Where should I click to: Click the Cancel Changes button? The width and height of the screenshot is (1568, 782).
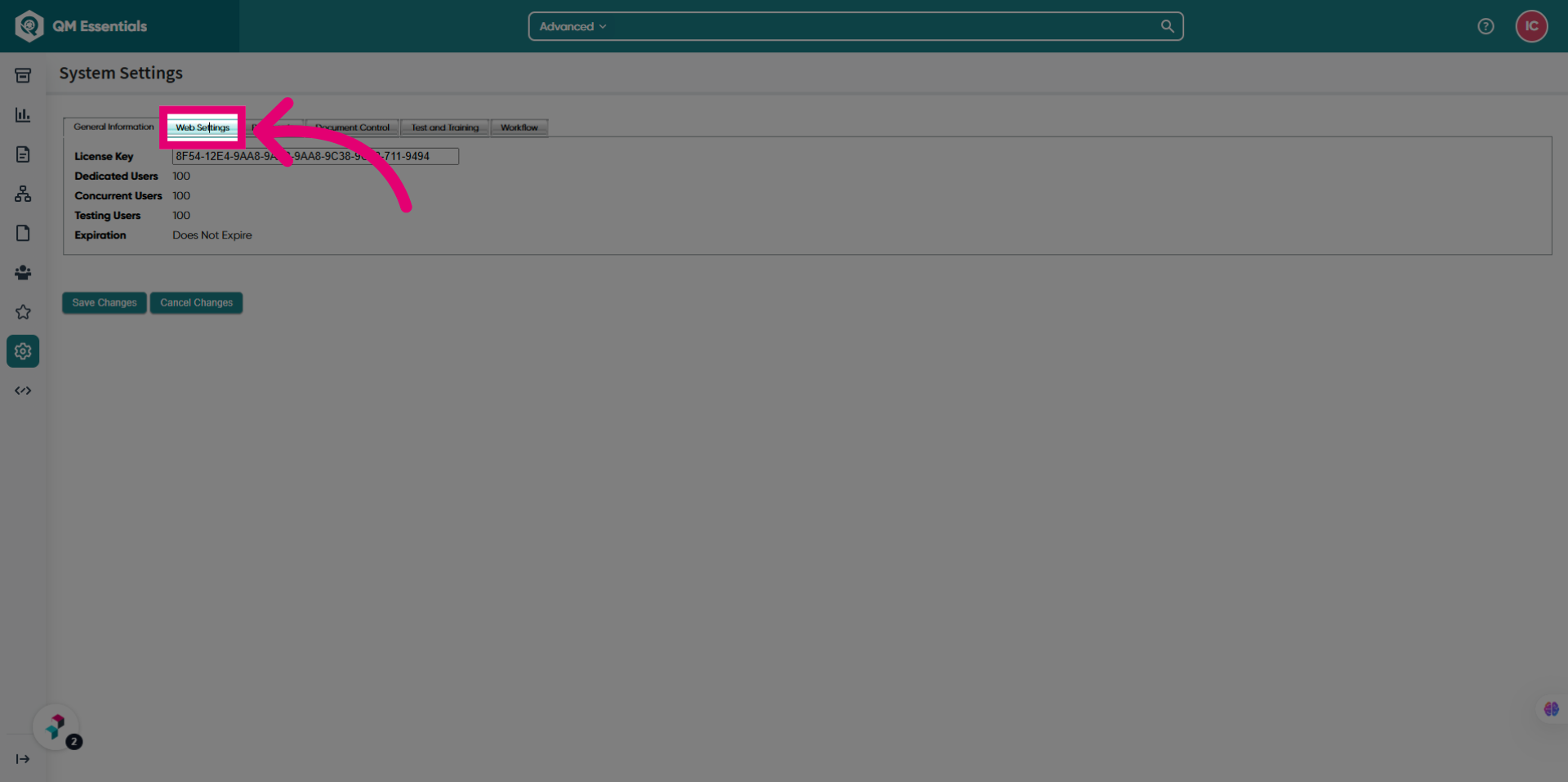click(x=196, y=302)
